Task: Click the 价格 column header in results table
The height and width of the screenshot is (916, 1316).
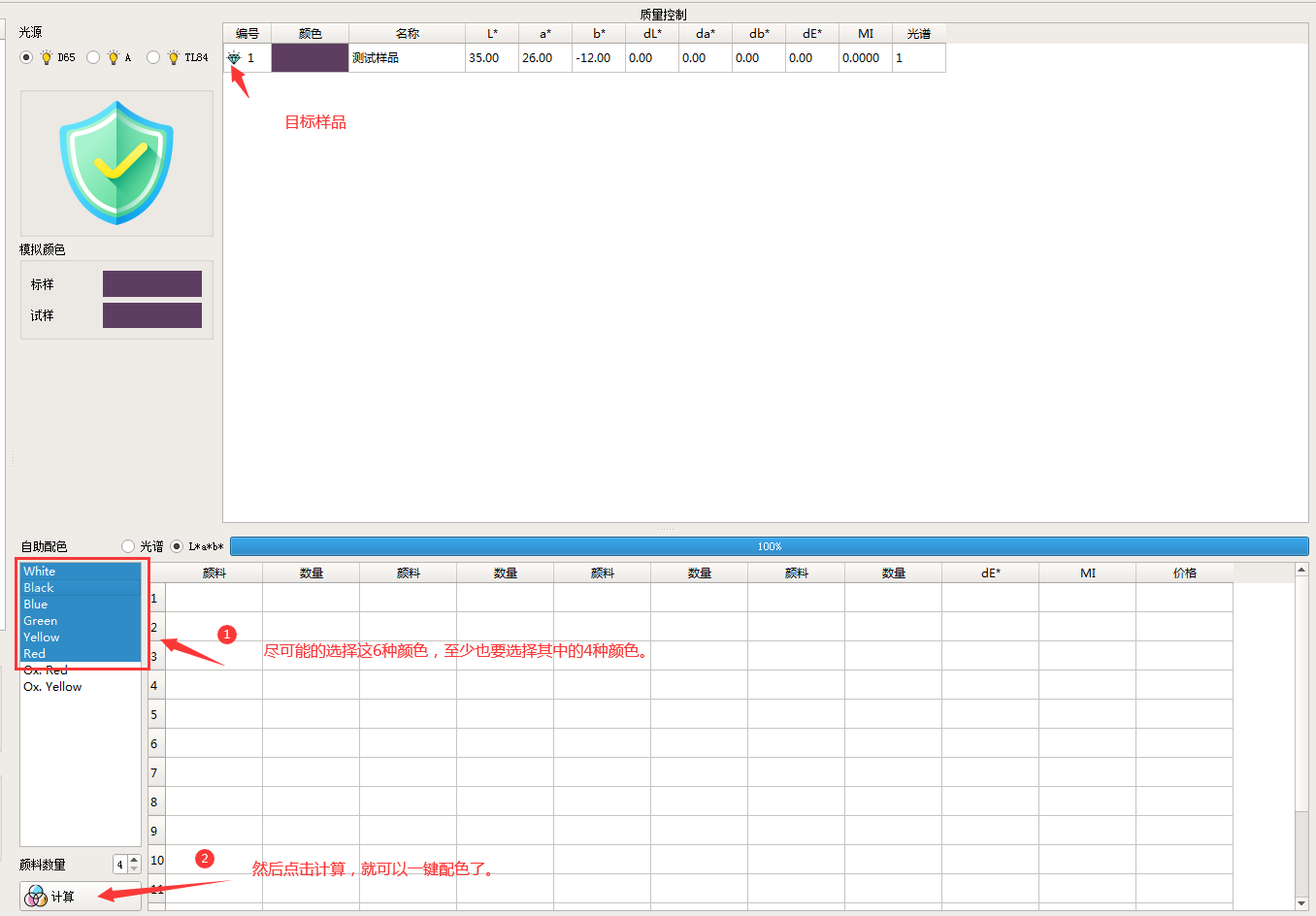Action: tap(1184, 573)
